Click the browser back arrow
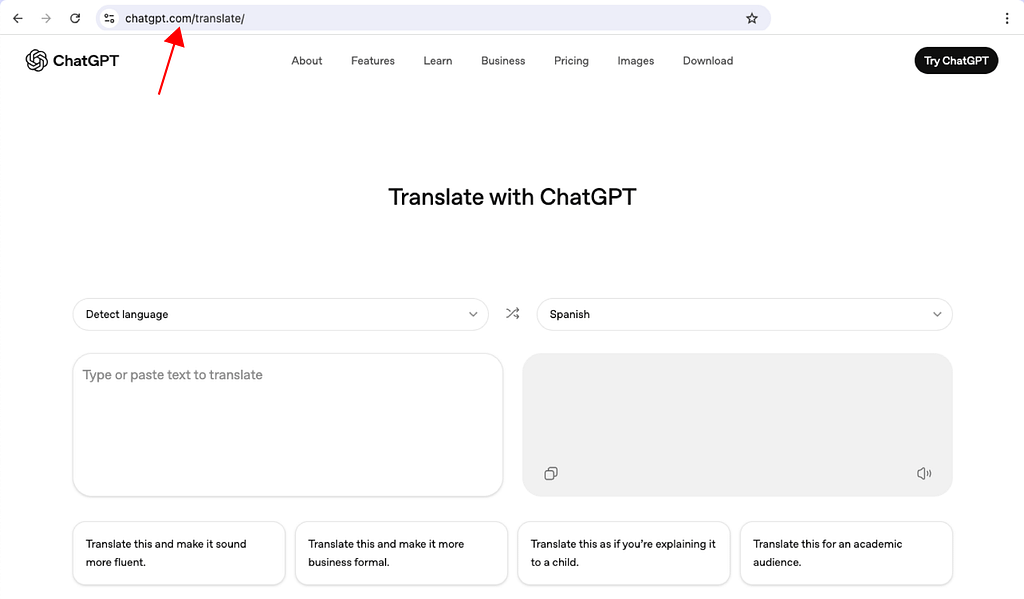The height and width of the screenshot is (599, 1024). (x=18, y=18)
